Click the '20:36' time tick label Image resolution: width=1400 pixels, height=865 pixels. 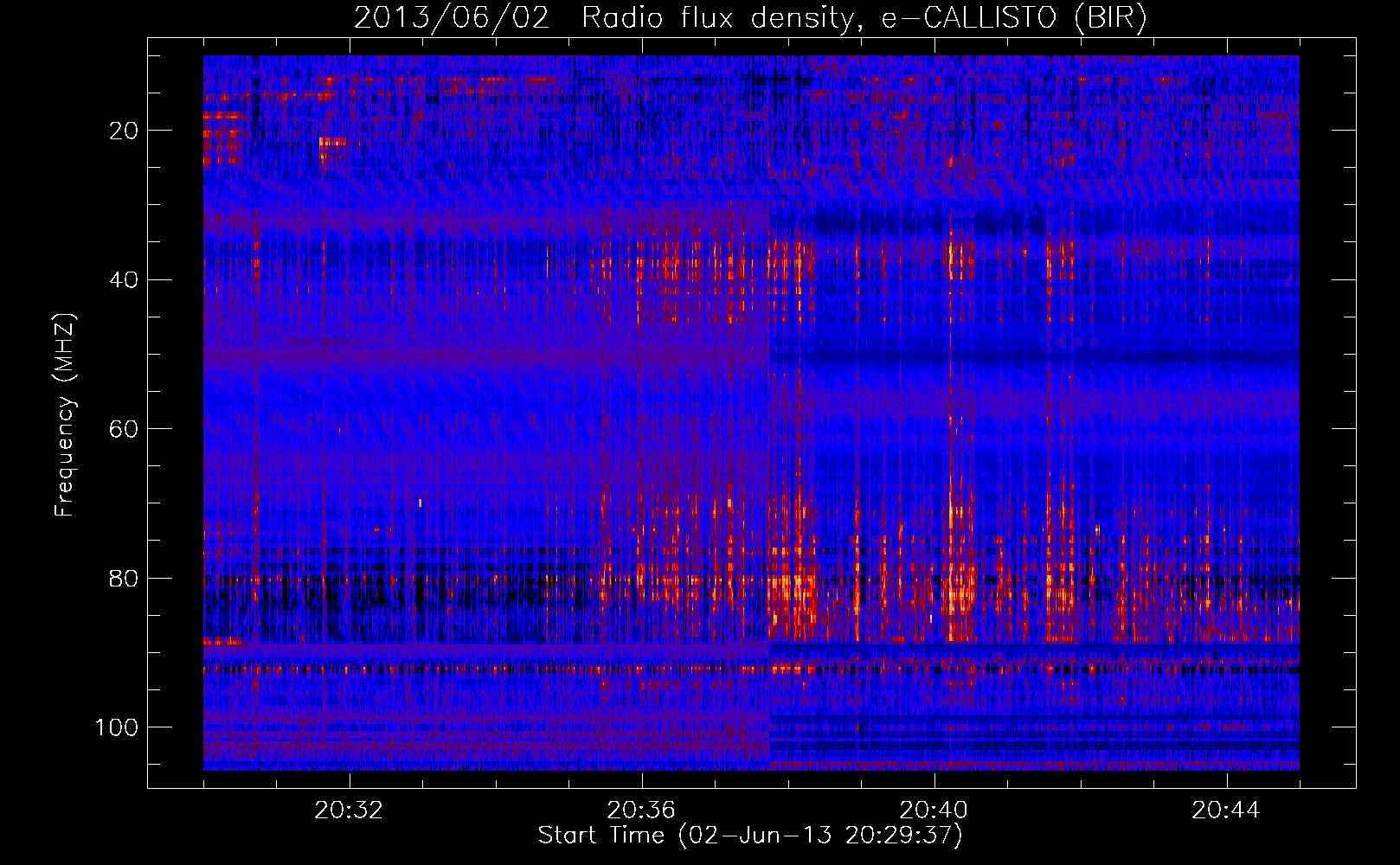(641, 811)
